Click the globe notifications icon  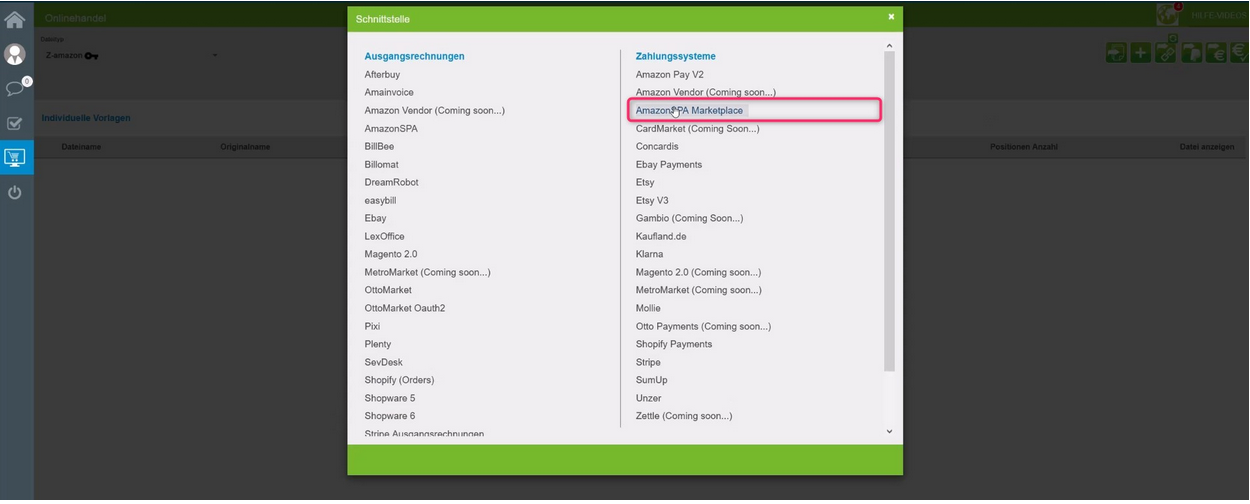click(1168, 14)
